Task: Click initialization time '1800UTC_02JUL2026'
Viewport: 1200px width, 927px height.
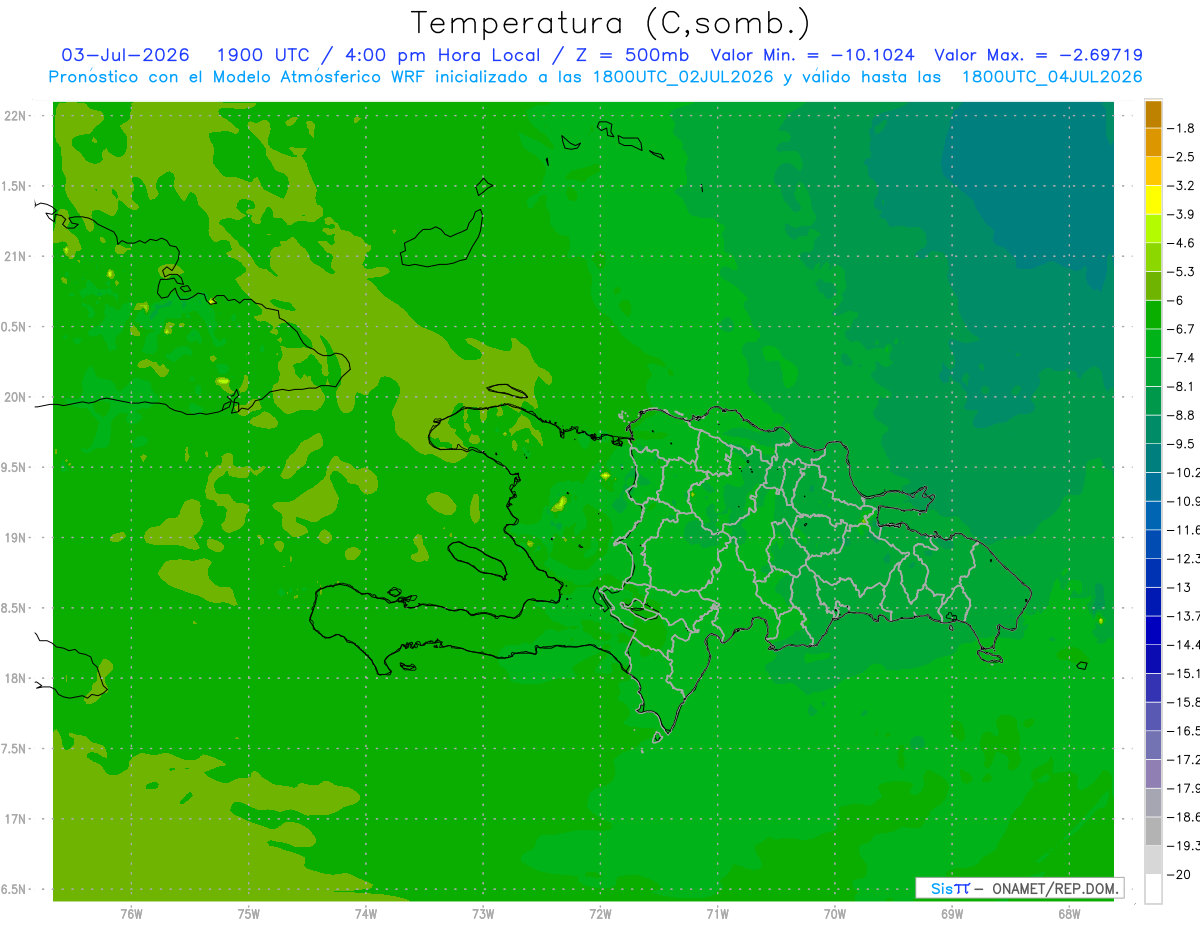Action: click(683, 77)
